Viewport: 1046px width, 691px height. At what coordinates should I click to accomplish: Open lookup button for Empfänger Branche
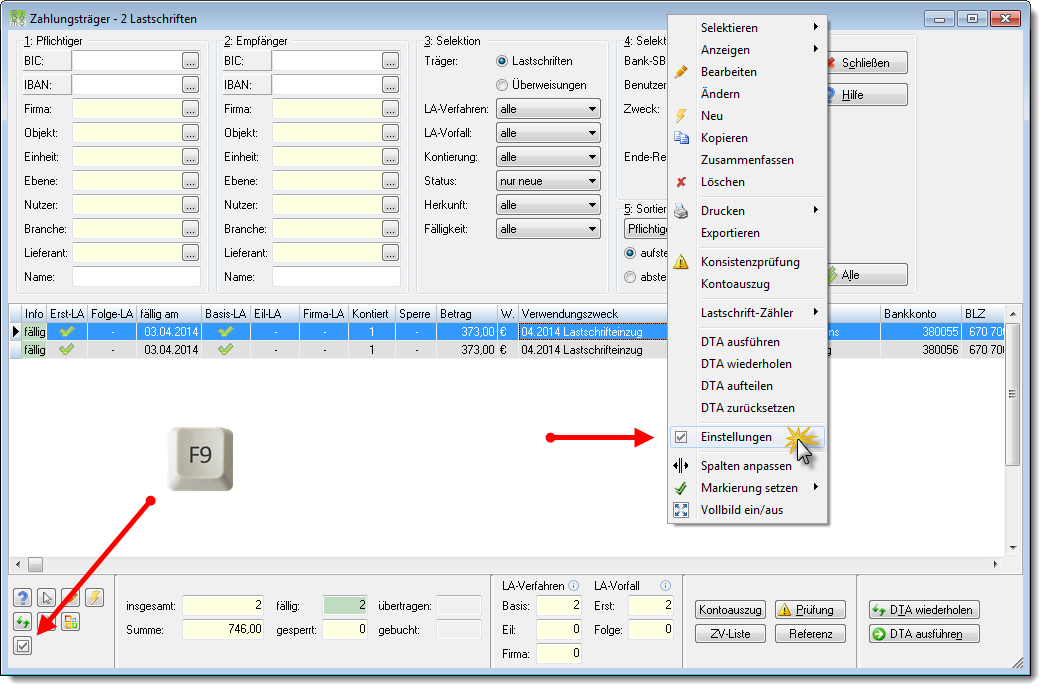[x=391, y=229]
